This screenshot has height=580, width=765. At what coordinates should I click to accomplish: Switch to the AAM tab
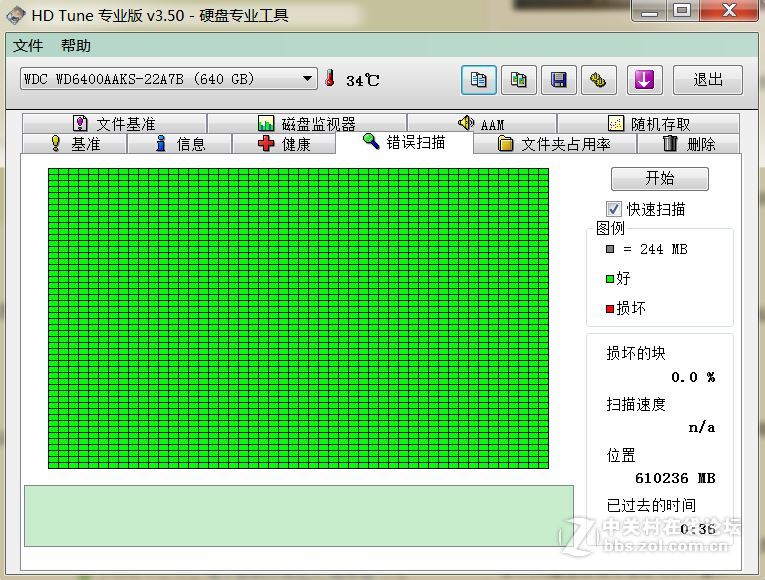point(482,123)
